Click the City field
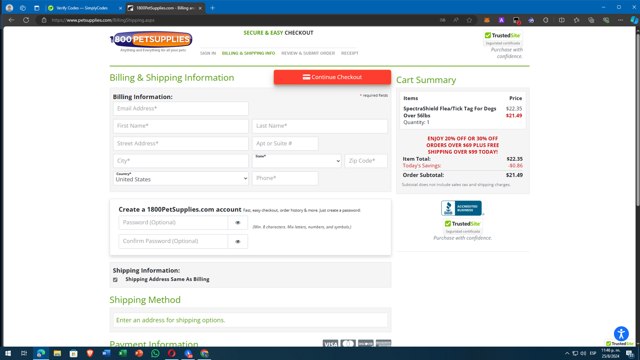 (181, 161)
